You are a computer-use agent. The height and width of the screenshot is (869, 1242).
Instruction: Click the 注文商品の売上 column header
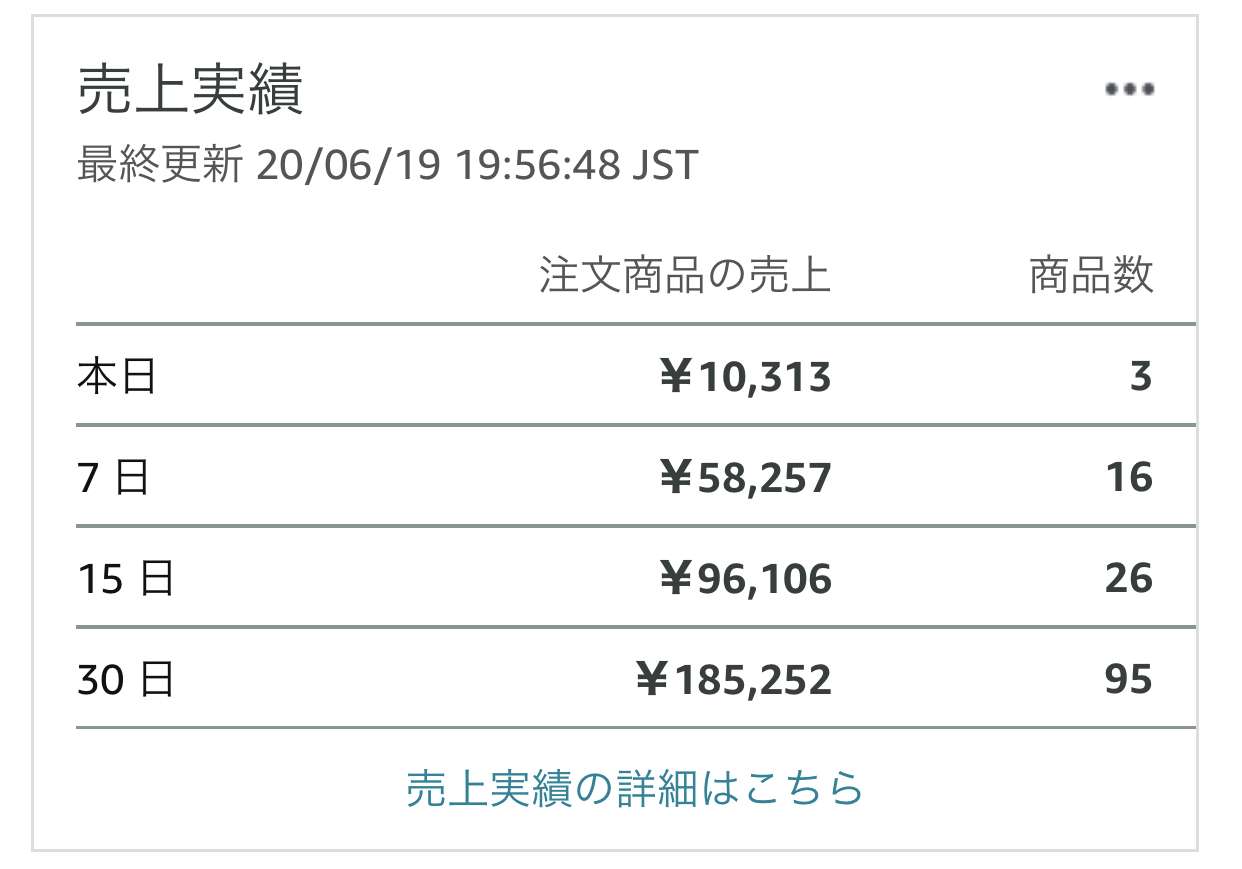pyautogui.click(x=685, y=276)
